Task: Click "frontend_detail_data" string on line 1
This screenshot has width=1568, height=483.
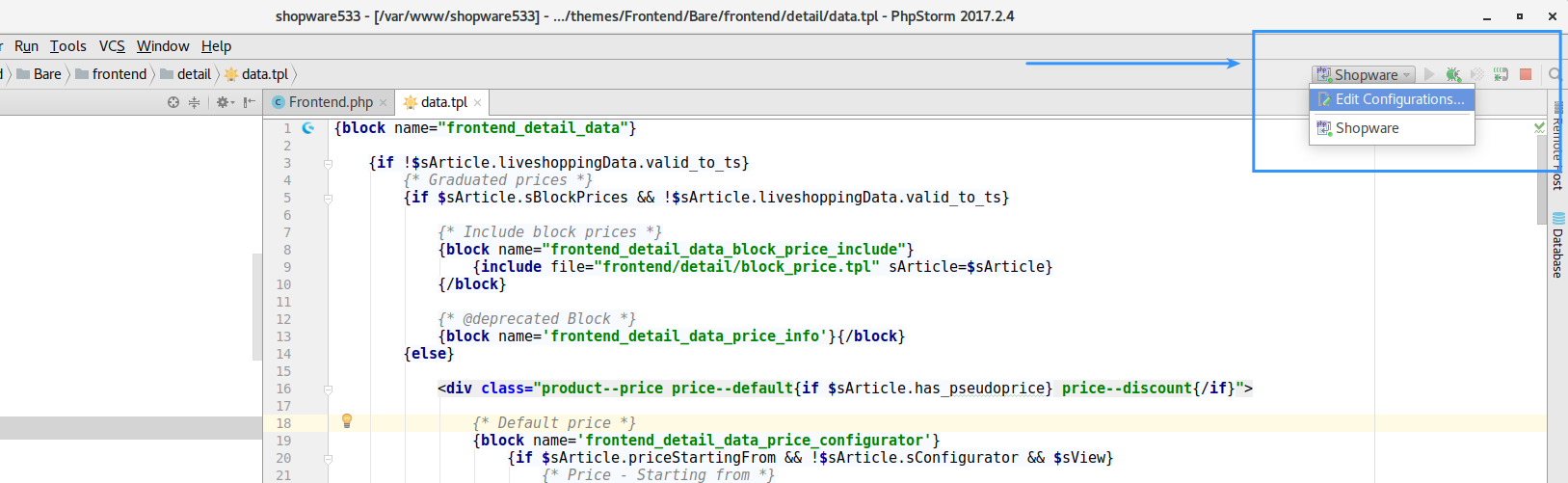Action: (532, 128)
